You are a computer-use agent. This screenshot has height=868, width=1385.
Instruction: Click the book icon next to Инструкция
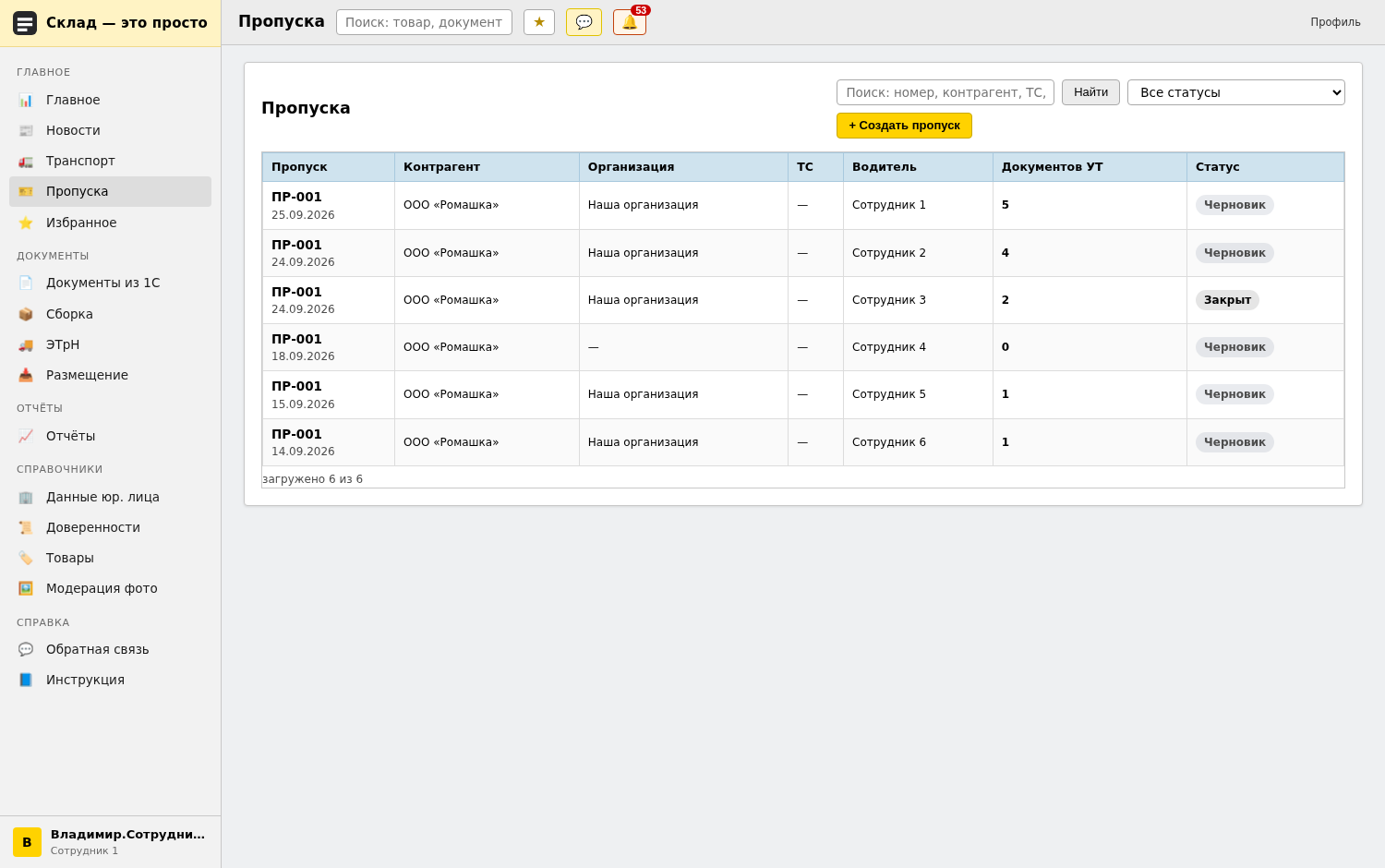click(26, 680)
